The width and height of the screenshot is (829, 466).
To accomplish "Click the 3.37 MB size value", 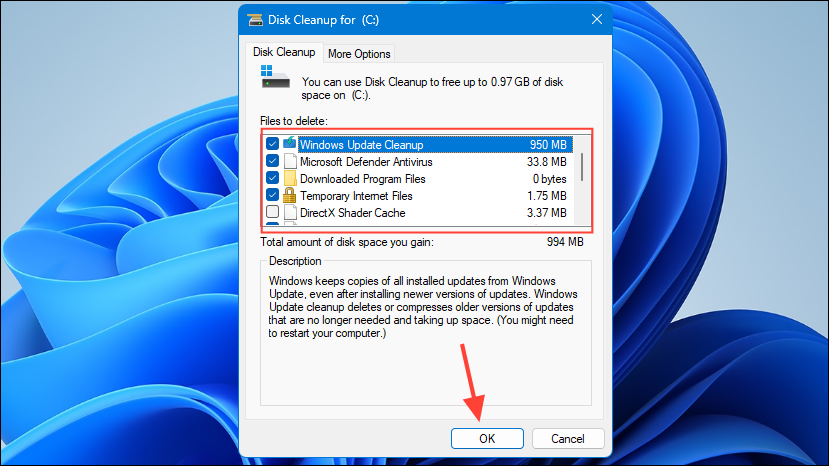I will (546, 213).
